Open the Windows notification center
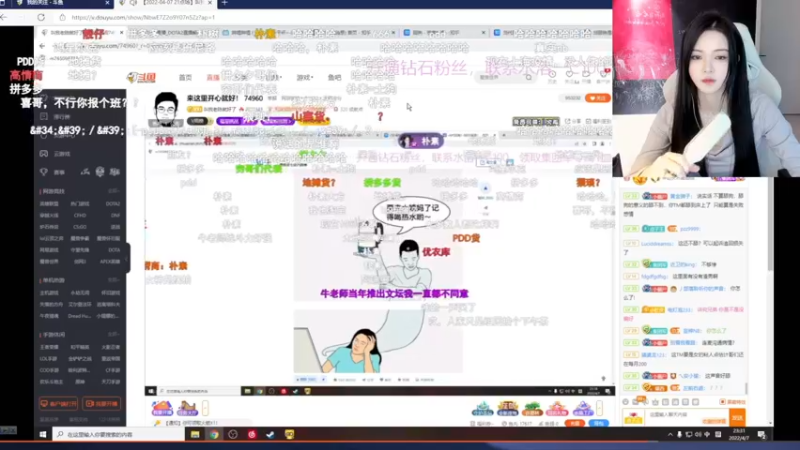This screenshot has height=450, width=800. click(761, 434)
